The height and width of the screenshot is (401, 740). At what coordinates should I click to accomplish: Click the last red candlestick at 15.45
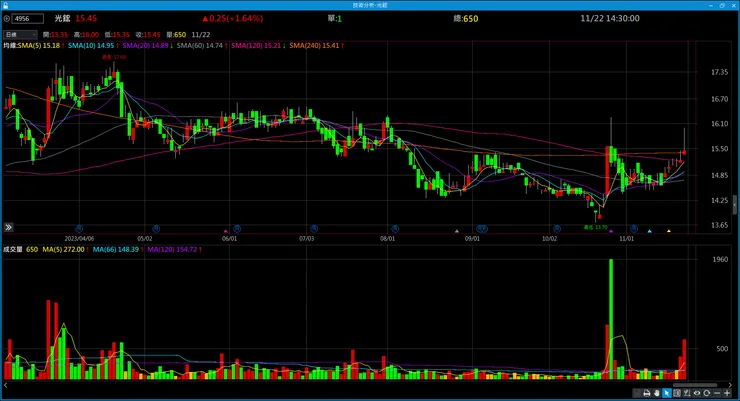point(684,152)
